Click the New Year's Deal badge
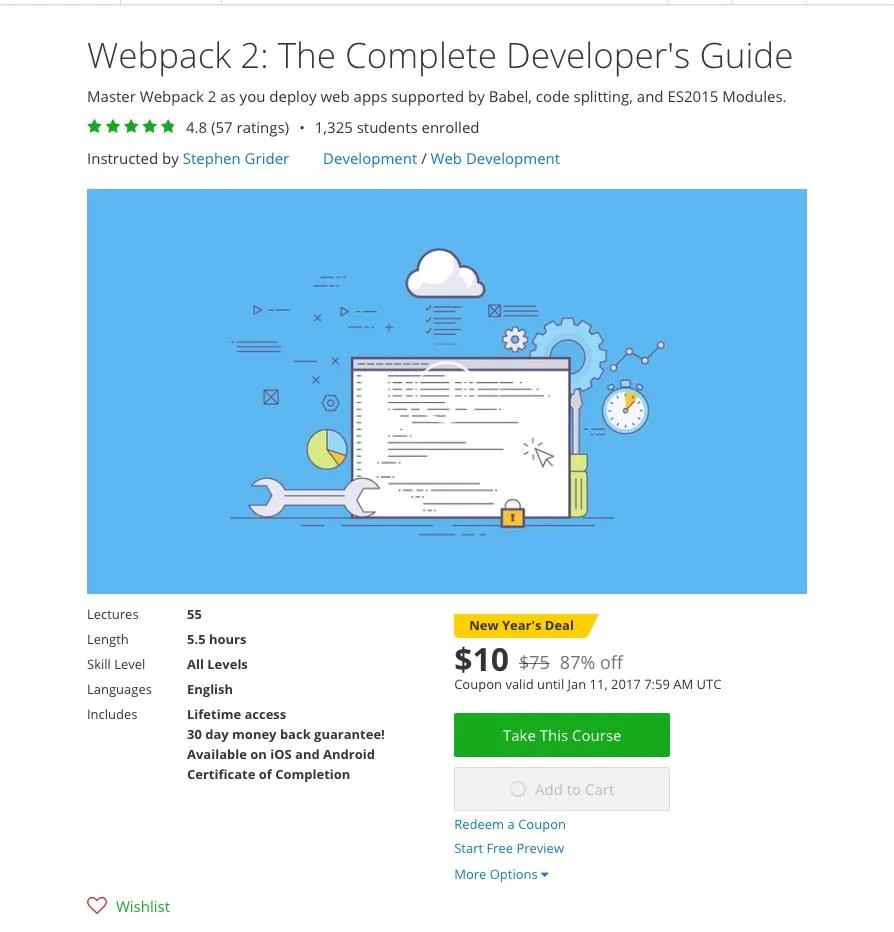The width and height of the screenshot is (894, 932). click(522, 626)
